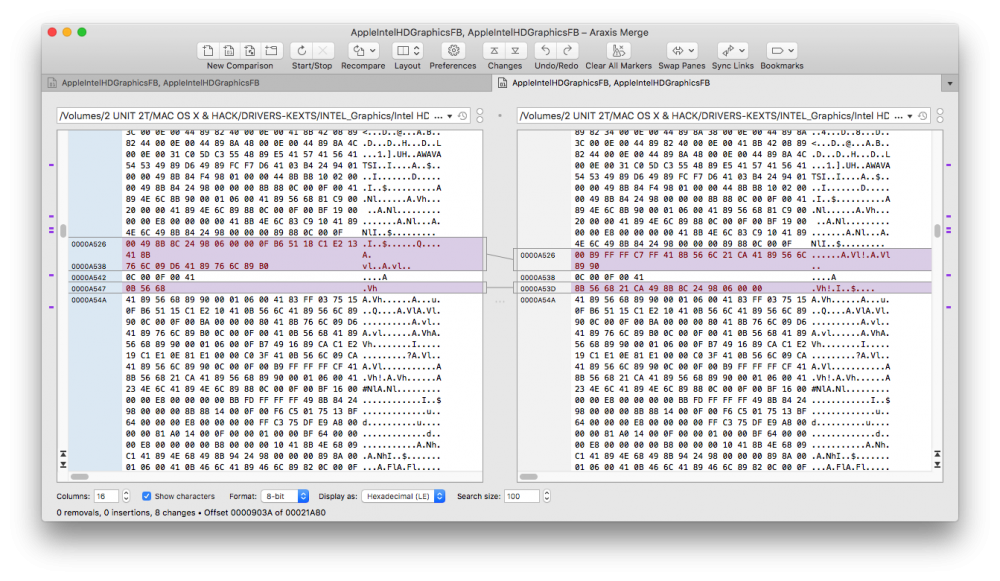Start a new text comparison
Image resolution: width=1000 pixels, height=581 pixels.
pos(208,50)
